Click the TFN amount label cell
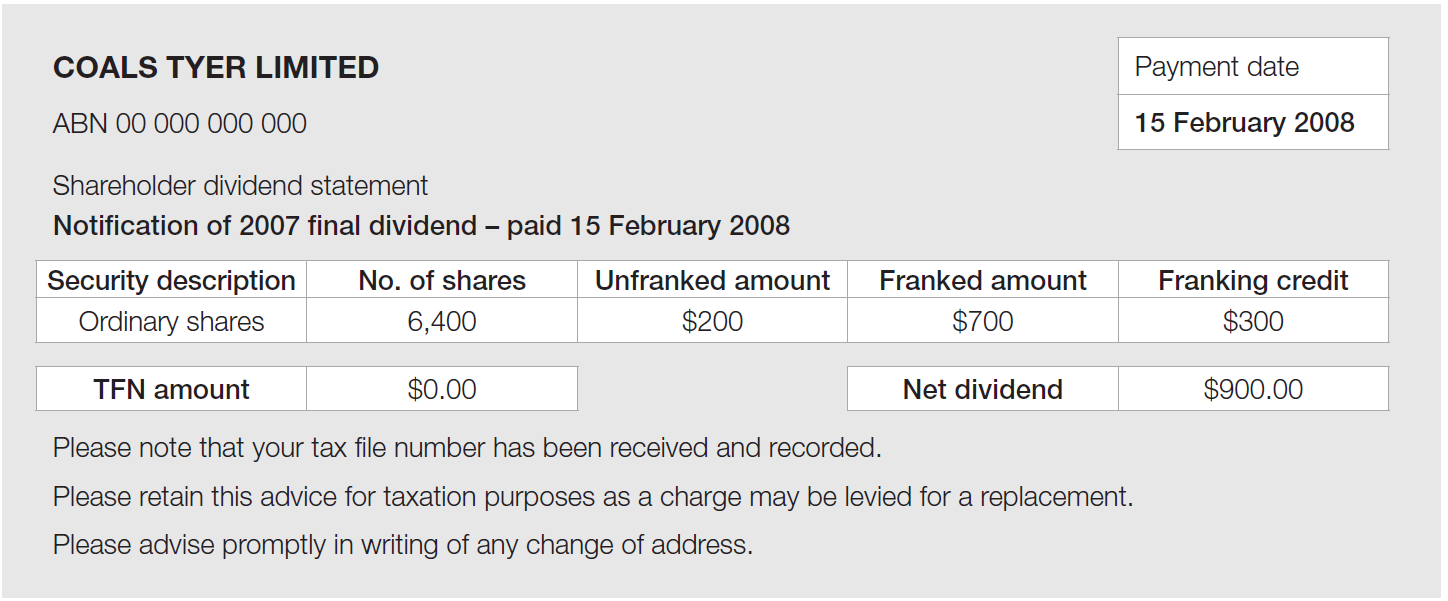 [171, 389]
